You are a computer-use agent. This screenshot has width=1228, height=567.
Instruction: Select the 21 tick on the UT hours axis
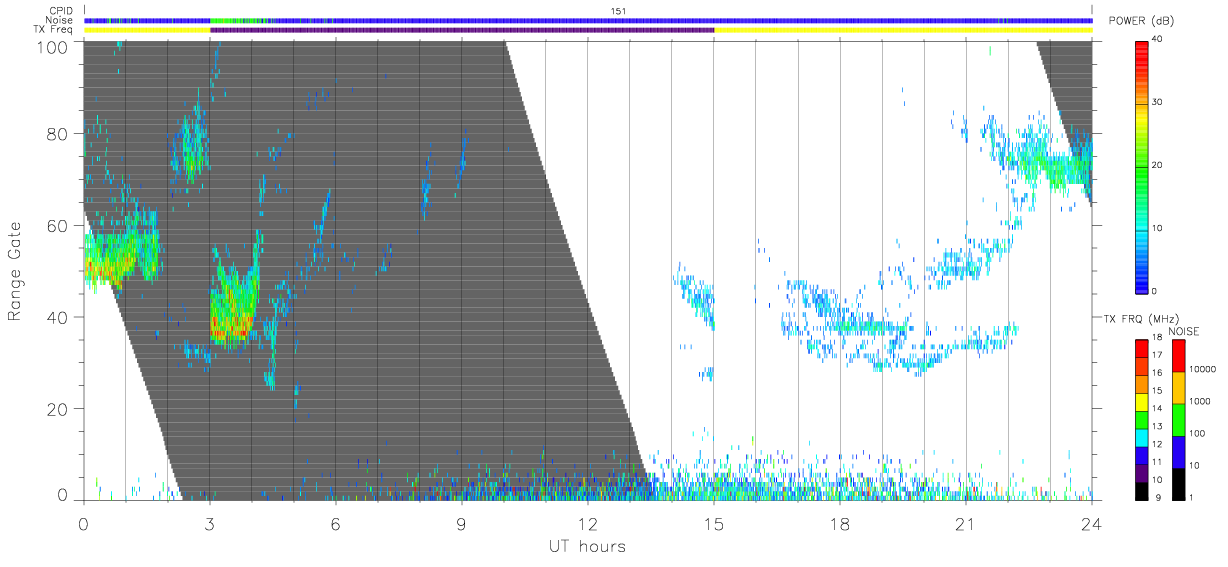click(x=965, y=523)
